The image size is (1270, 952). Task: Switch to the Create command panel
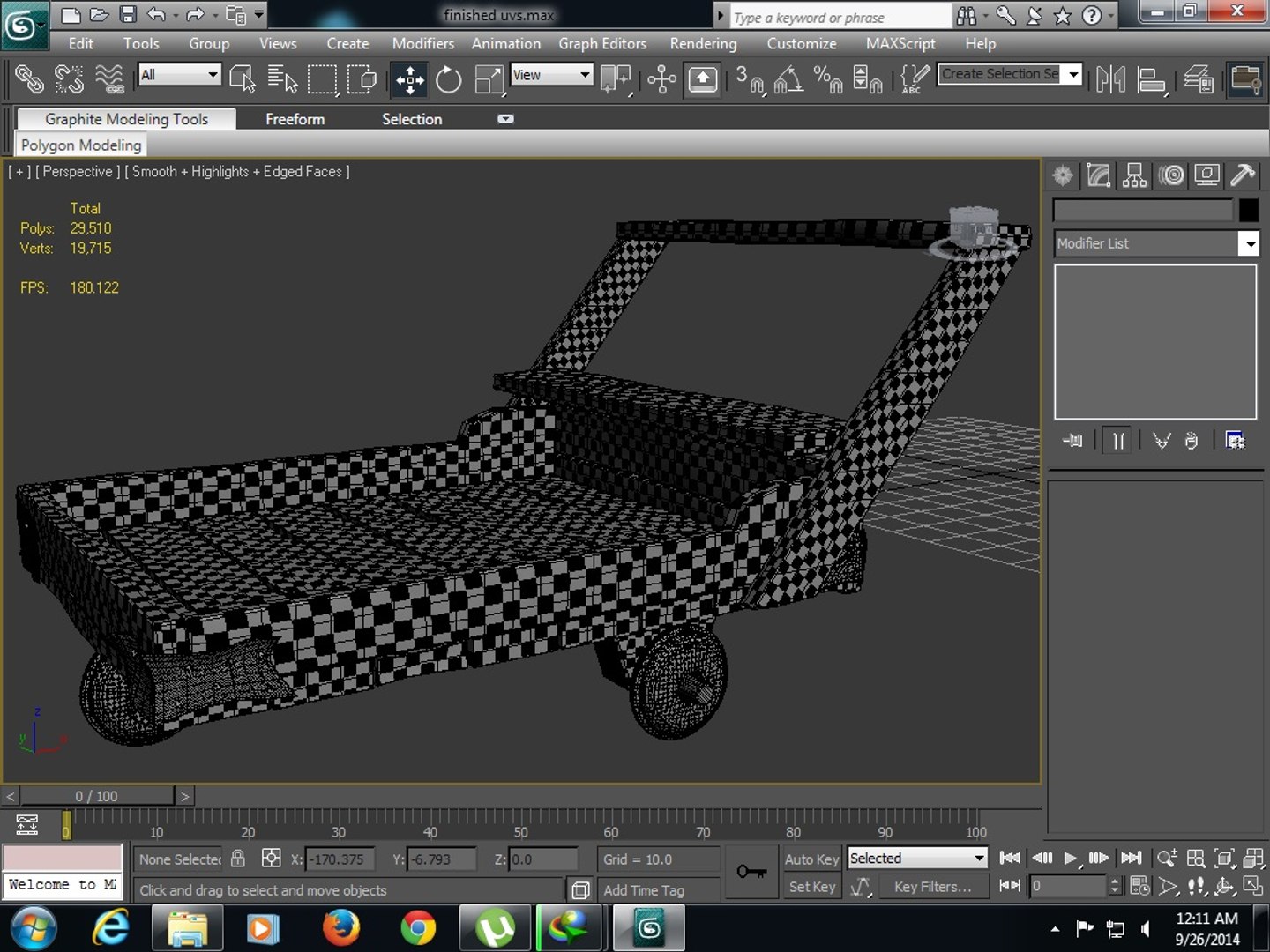point(1063,175)
